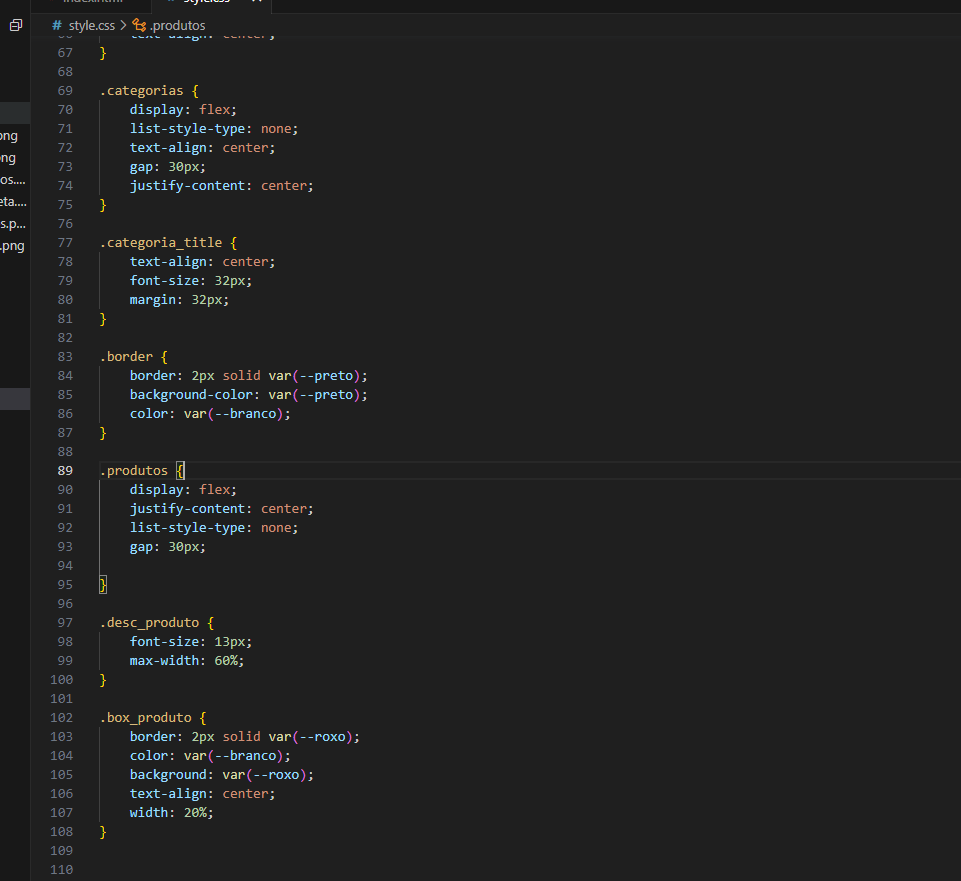961x881 pixels.
Task: Click the .produtos selector in the editor
Action: (134, 471)
